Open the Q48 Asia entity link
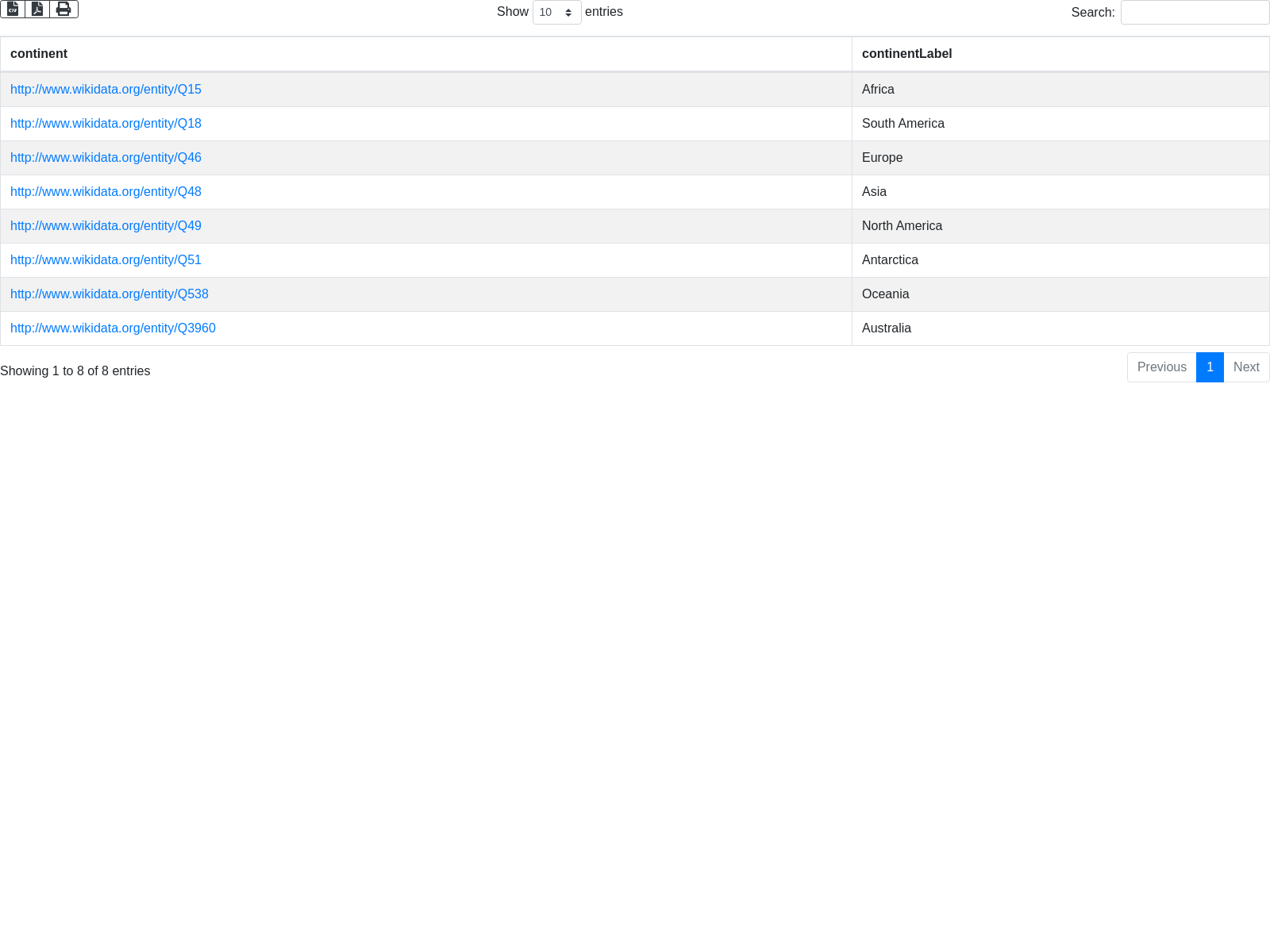Viewport: 1270px width, 952px height. tap(106, 192)
